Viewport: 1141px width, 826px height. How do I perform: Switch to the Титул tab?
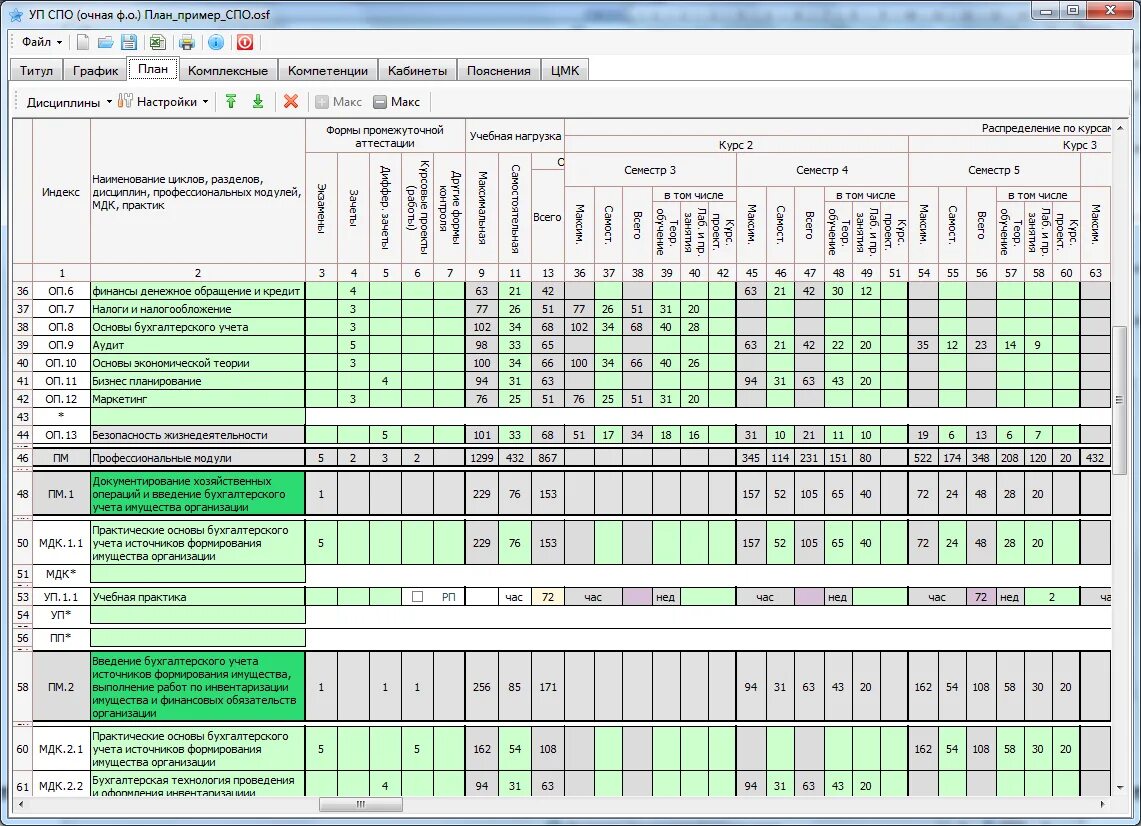coord(36,71)
